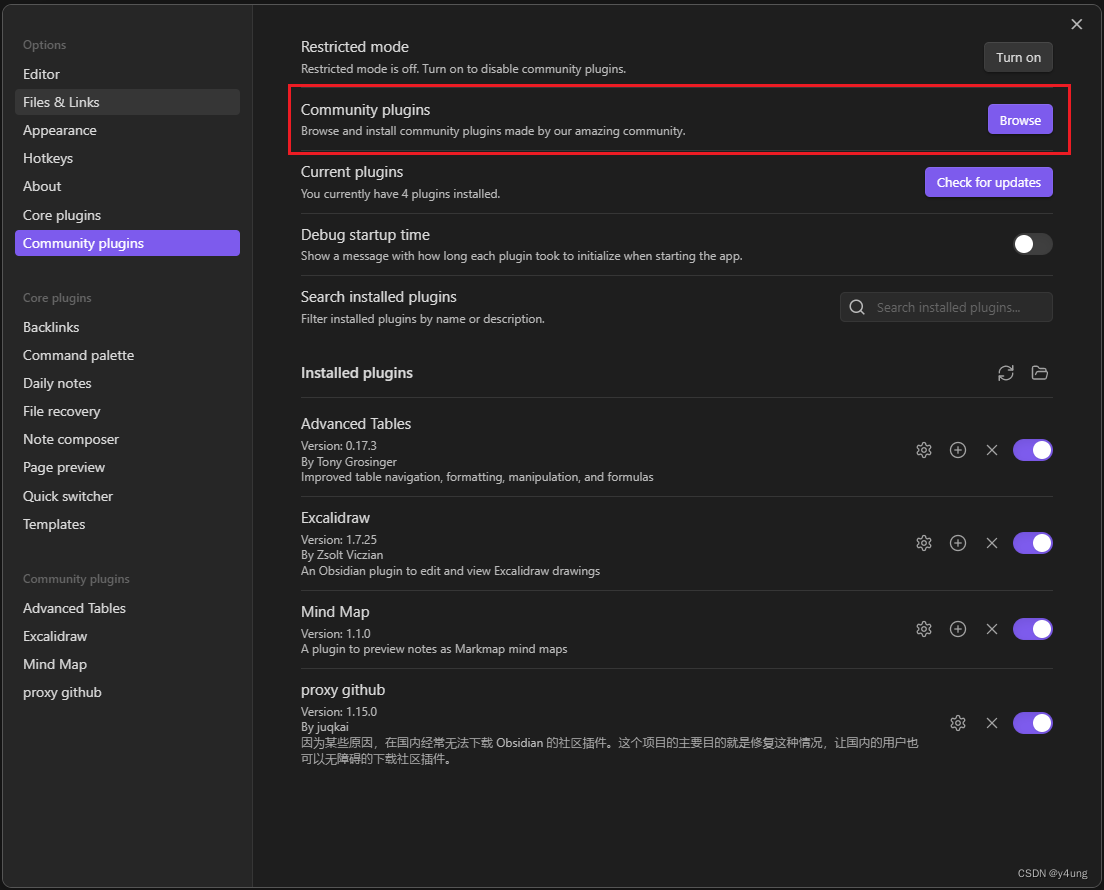Go to the Core plugins section

click(x=62, y=215)
